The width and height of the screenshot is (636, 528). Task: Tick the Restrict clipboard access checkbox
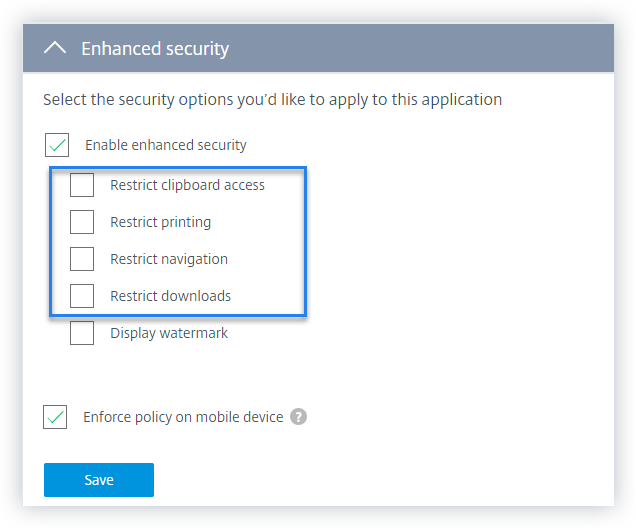[x=82, y=185]
